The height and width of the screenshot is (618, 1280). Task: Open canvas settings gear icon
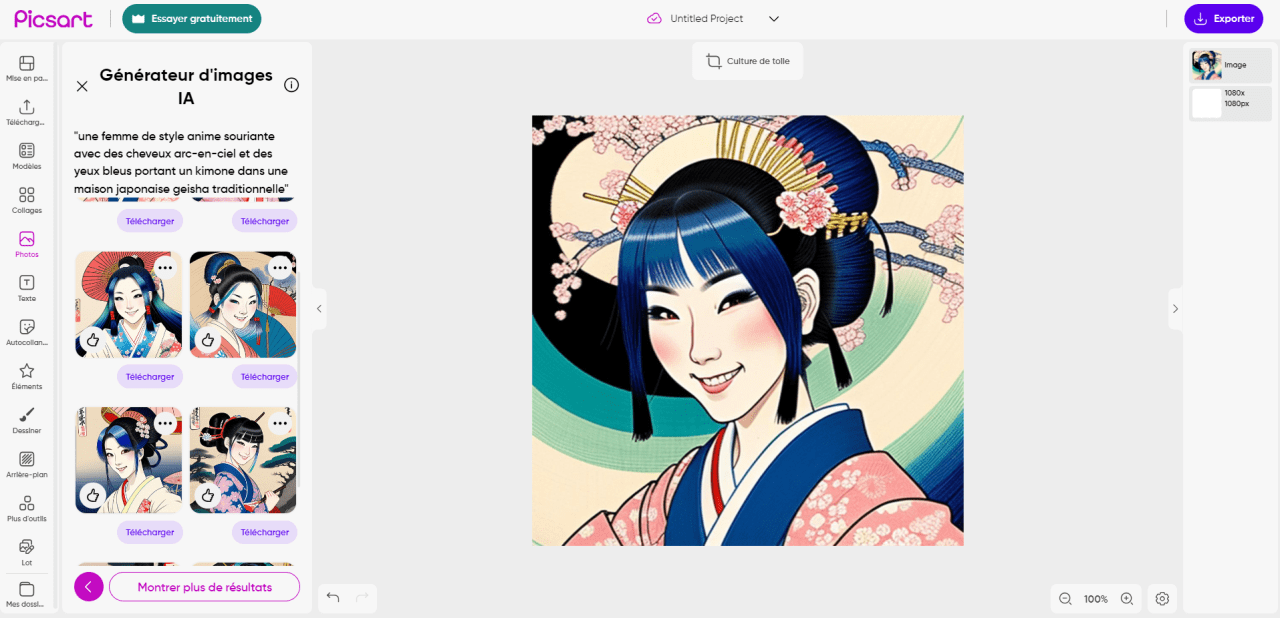tap(1162, 599)
